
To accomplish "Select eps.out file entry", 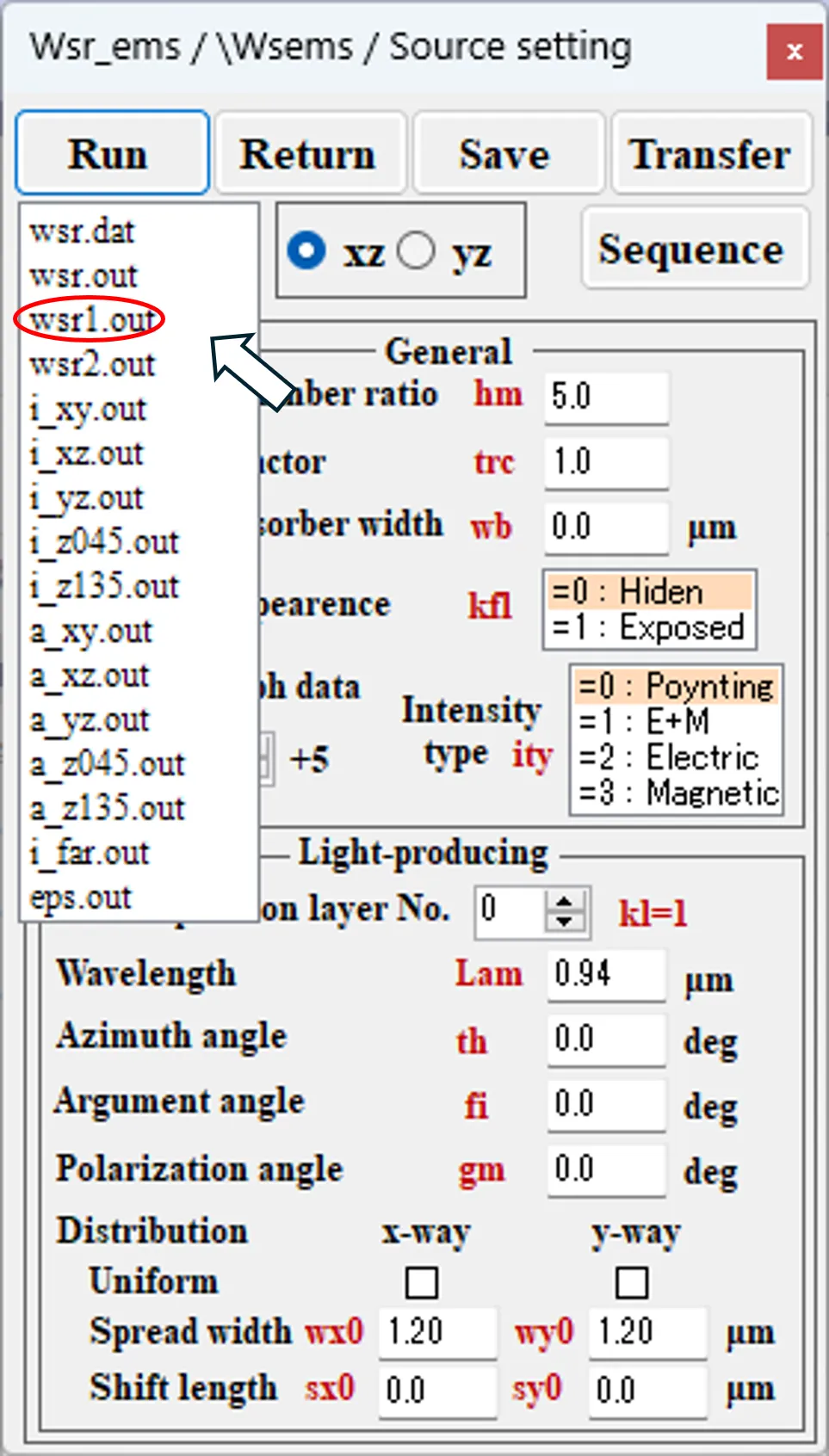I will [80, 898].
